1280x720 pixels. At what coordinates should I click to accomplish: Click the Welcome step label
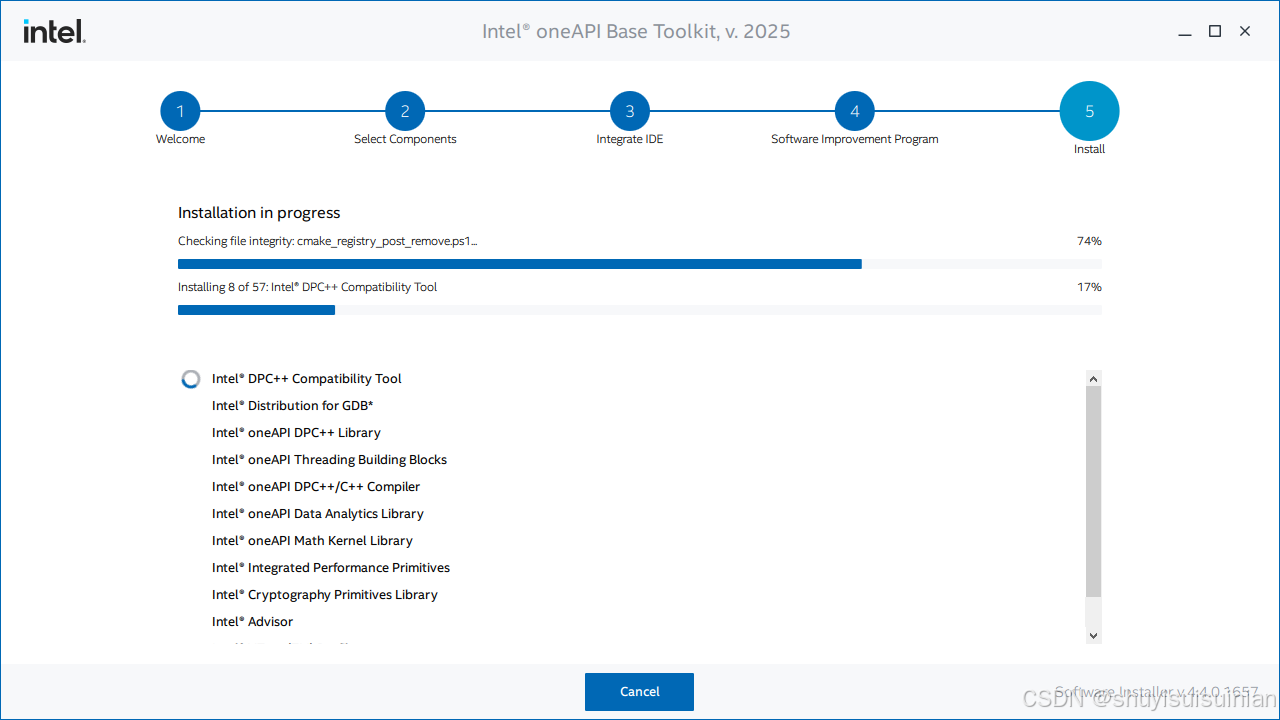click(x=180, y=139)
